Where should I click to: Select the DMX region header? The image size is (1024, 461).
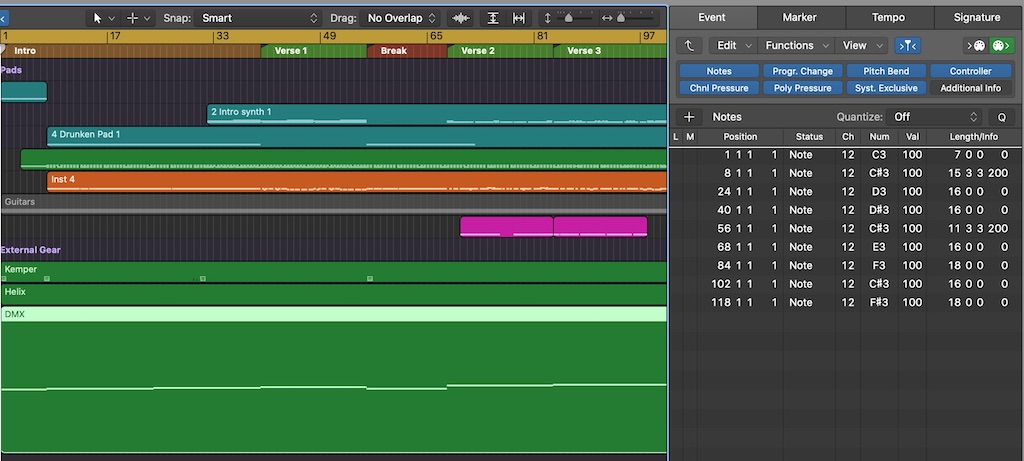pyautogui.click(x=334, y=314)
